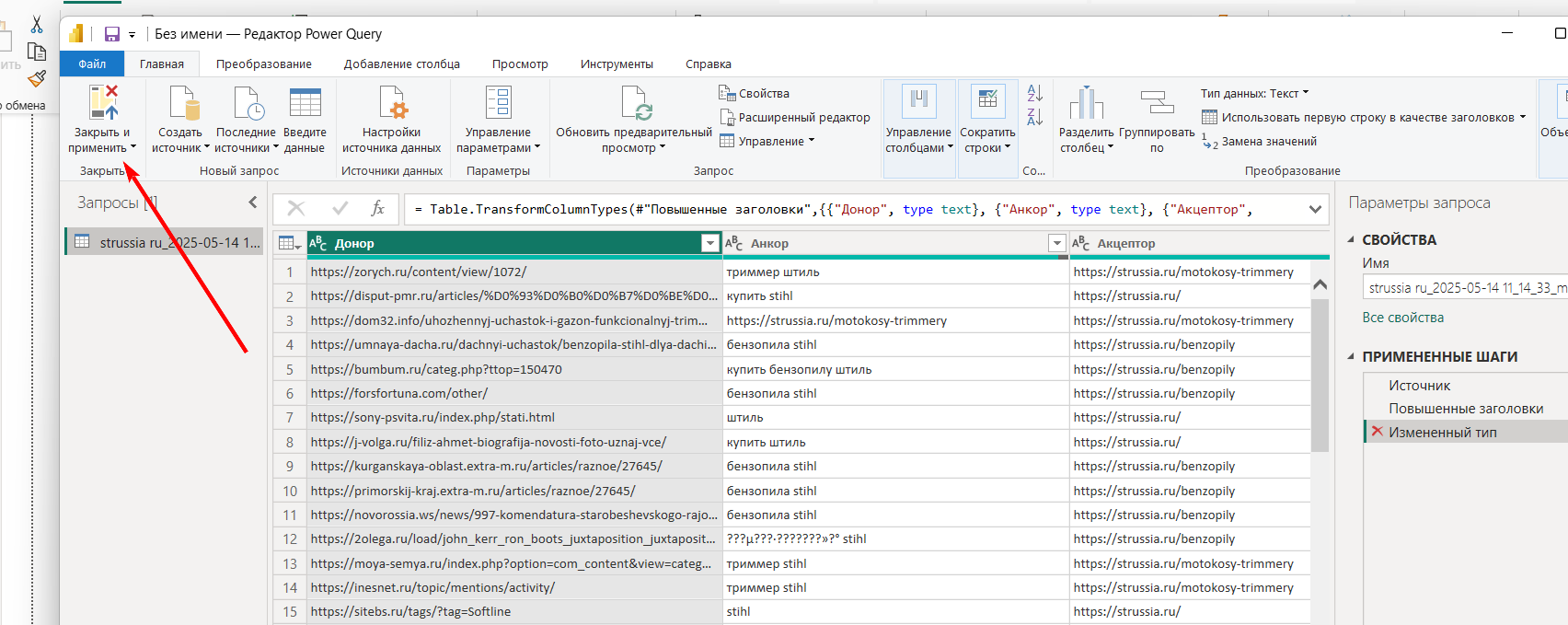Click the Все свойства link
1568x625 pixels.
(x=1402, y=318)
